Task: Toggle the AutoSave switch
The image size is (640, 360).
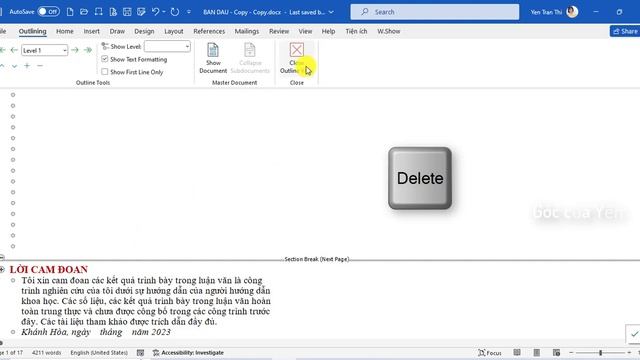Action: pyautogui.click(x=48, y=12)
